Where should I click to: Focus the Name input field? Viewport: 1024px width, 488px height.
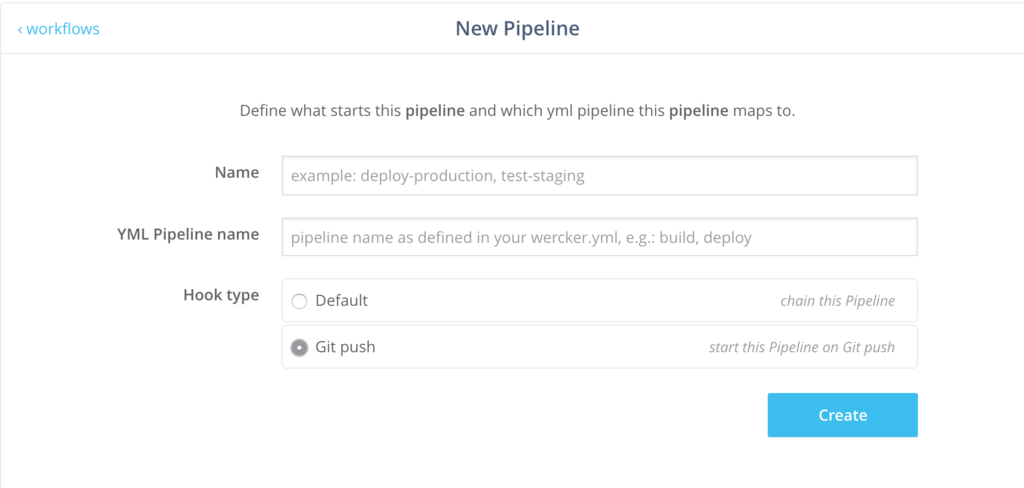600,176
